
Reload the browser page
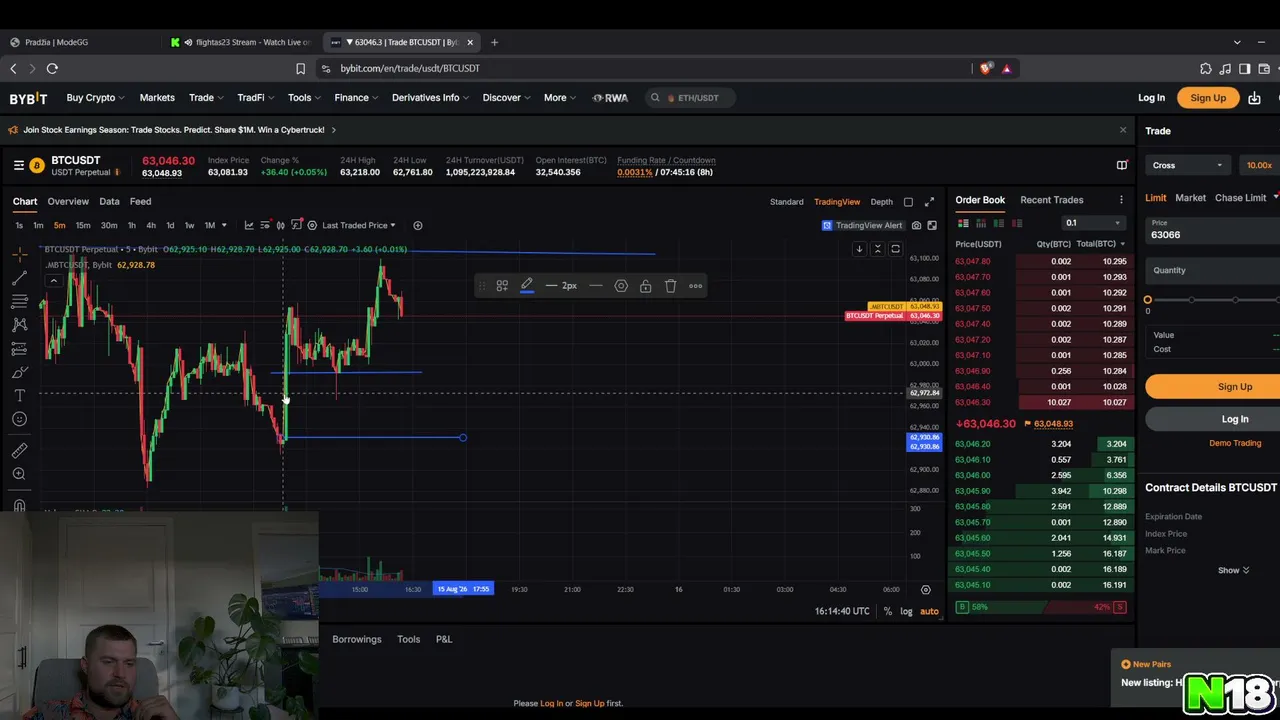52,68
